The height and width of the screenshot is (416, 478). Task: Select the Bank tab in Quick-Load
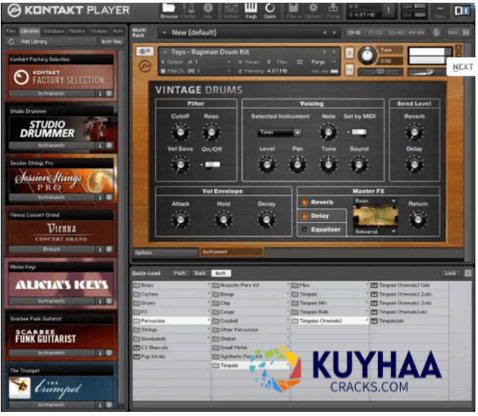point(200,273)
